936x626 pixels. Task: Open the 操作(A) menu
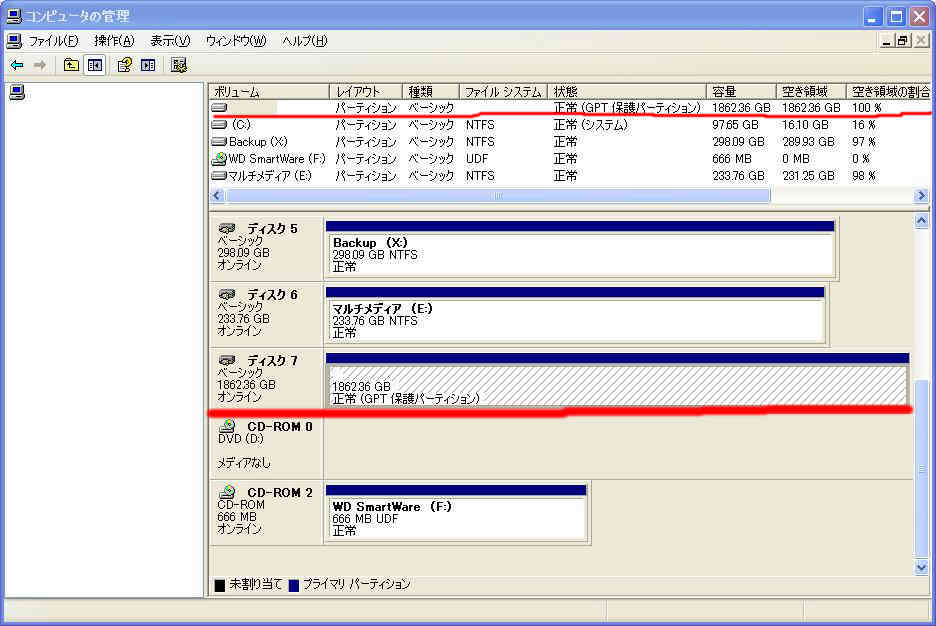click(114, 41)
